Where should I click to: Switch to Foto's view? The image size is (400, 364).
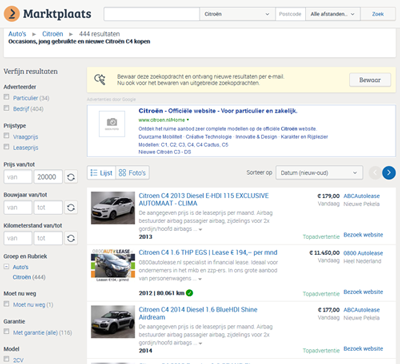point(132,173)
